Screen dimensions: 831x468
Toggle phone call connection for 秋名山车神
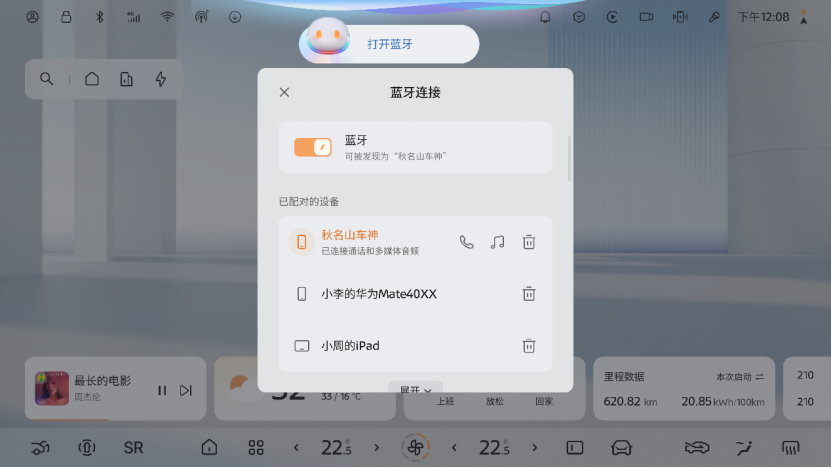466,242
